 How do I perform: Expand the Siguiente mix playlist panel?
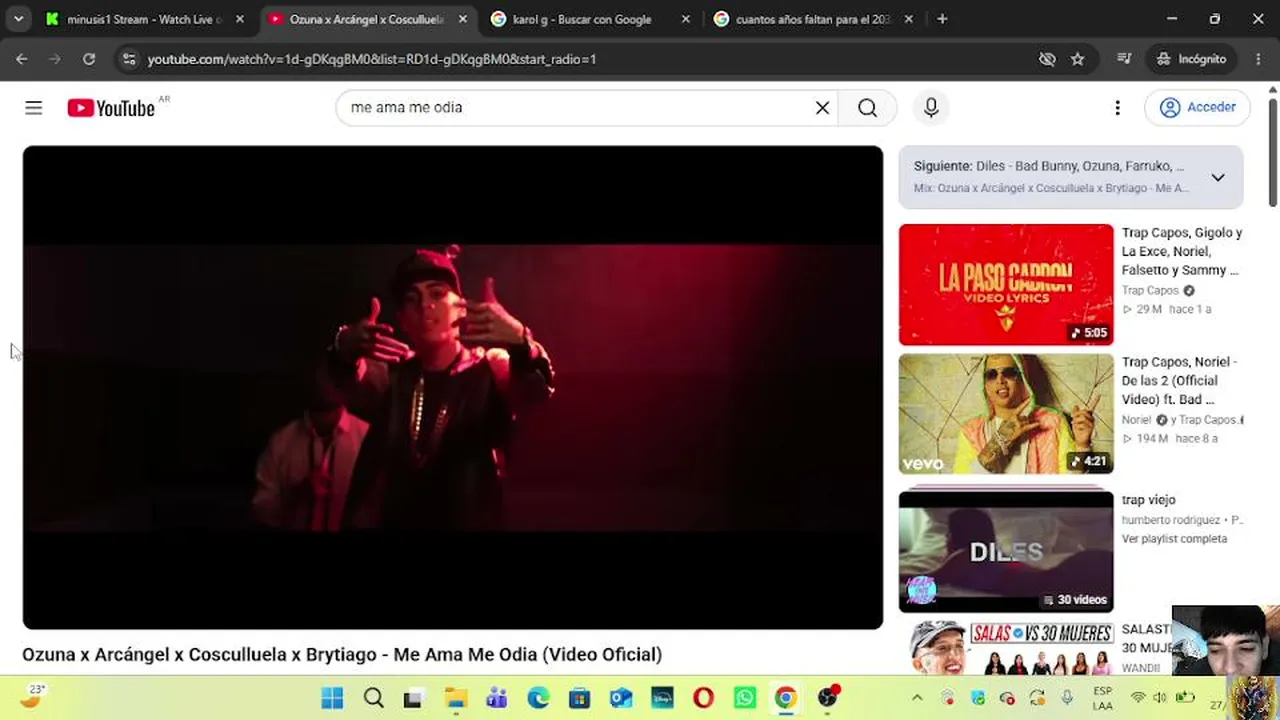pos(1218,177)
